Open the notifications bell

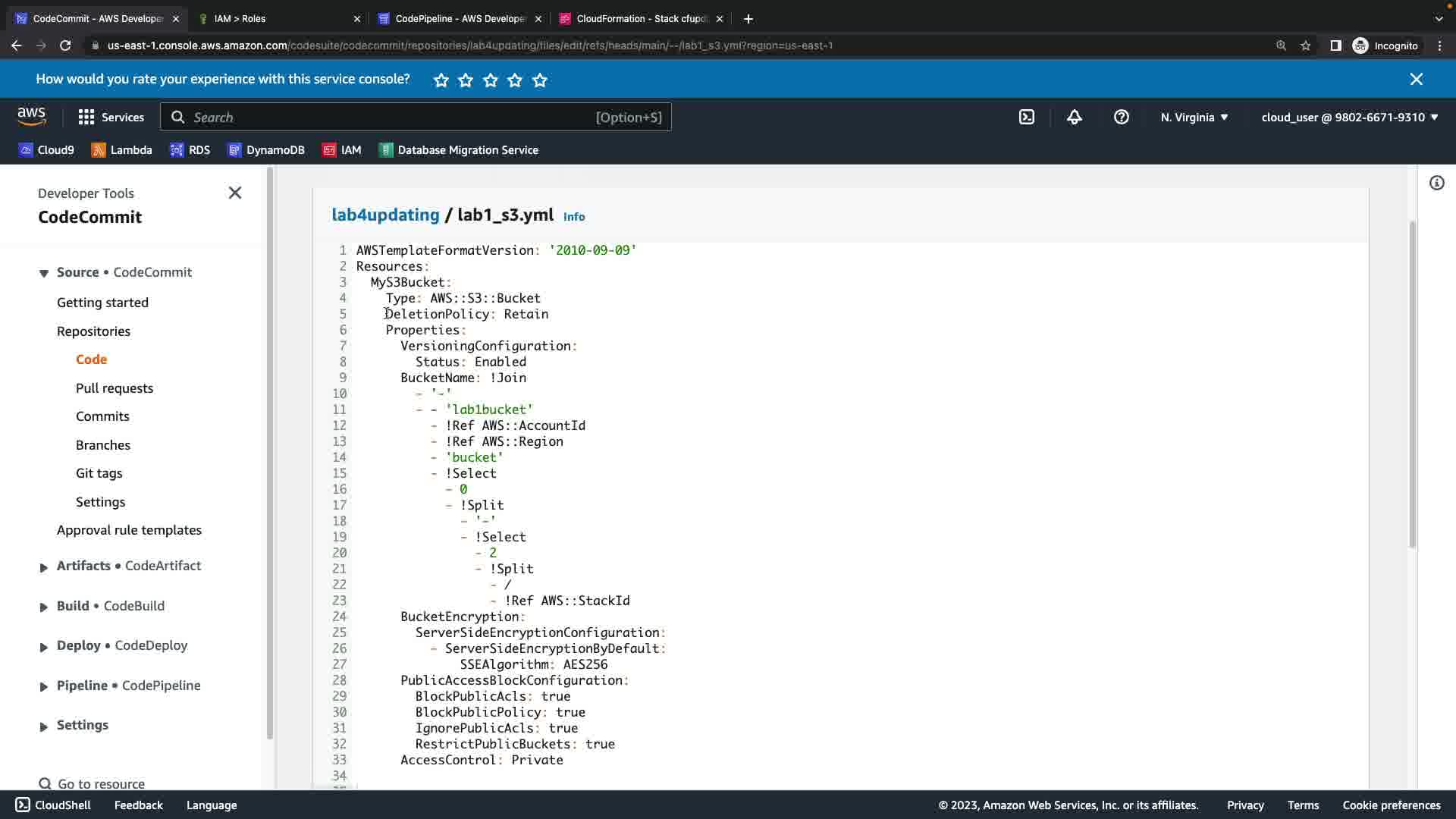(x=1074, y=117)
